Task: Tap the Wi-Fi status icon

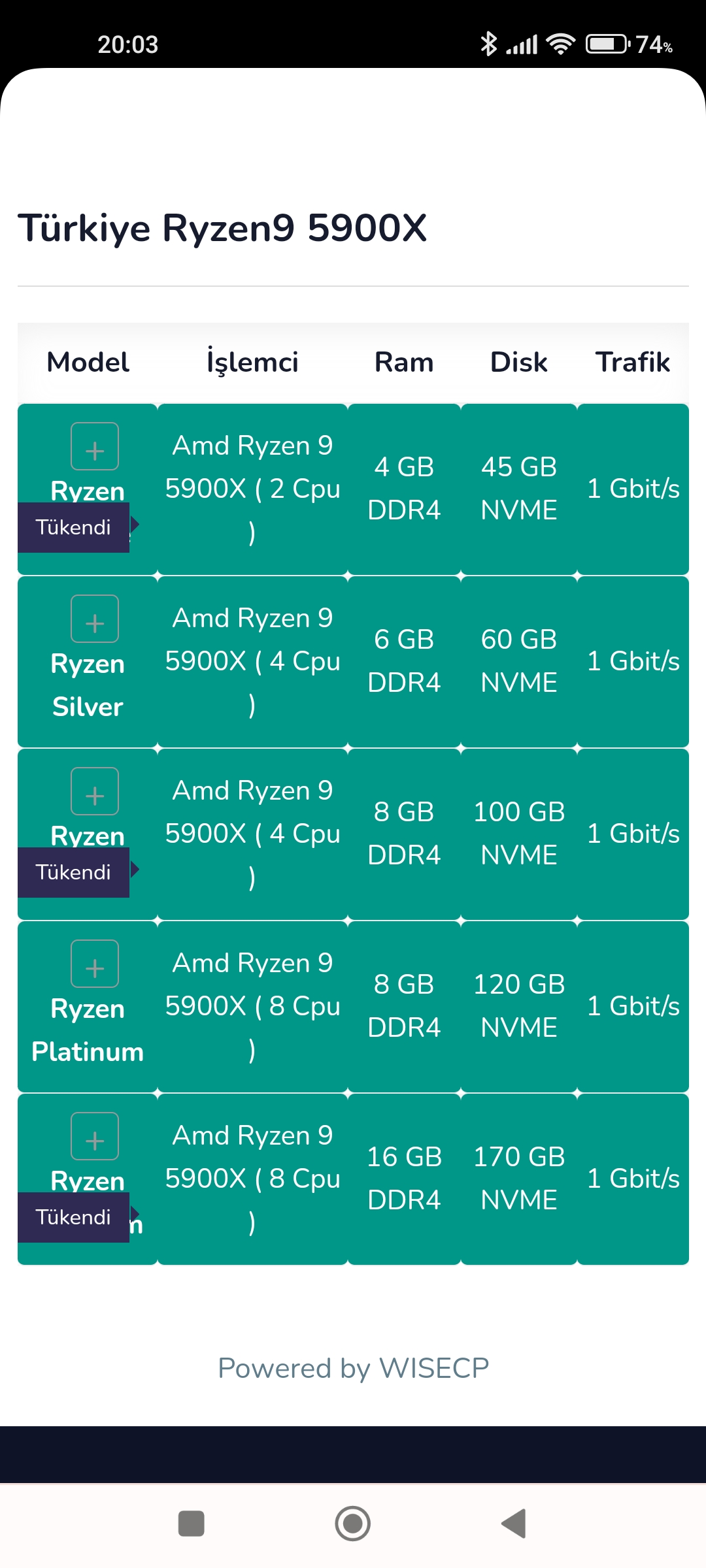Action: pyautogui.click(x=561, y=44)
